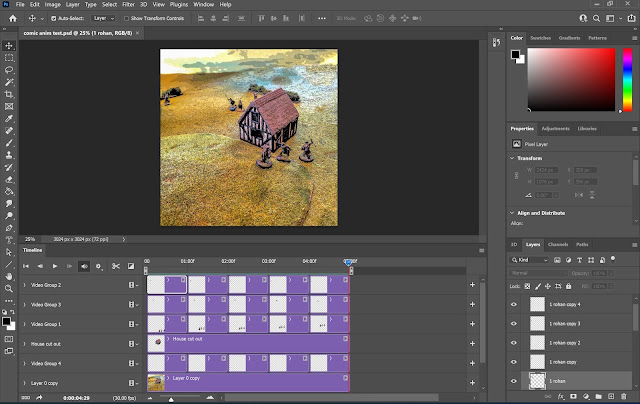The height and width of the screenshot is (404, 640).
Task: Mute timeline audio playback
Action: [84, 266]
